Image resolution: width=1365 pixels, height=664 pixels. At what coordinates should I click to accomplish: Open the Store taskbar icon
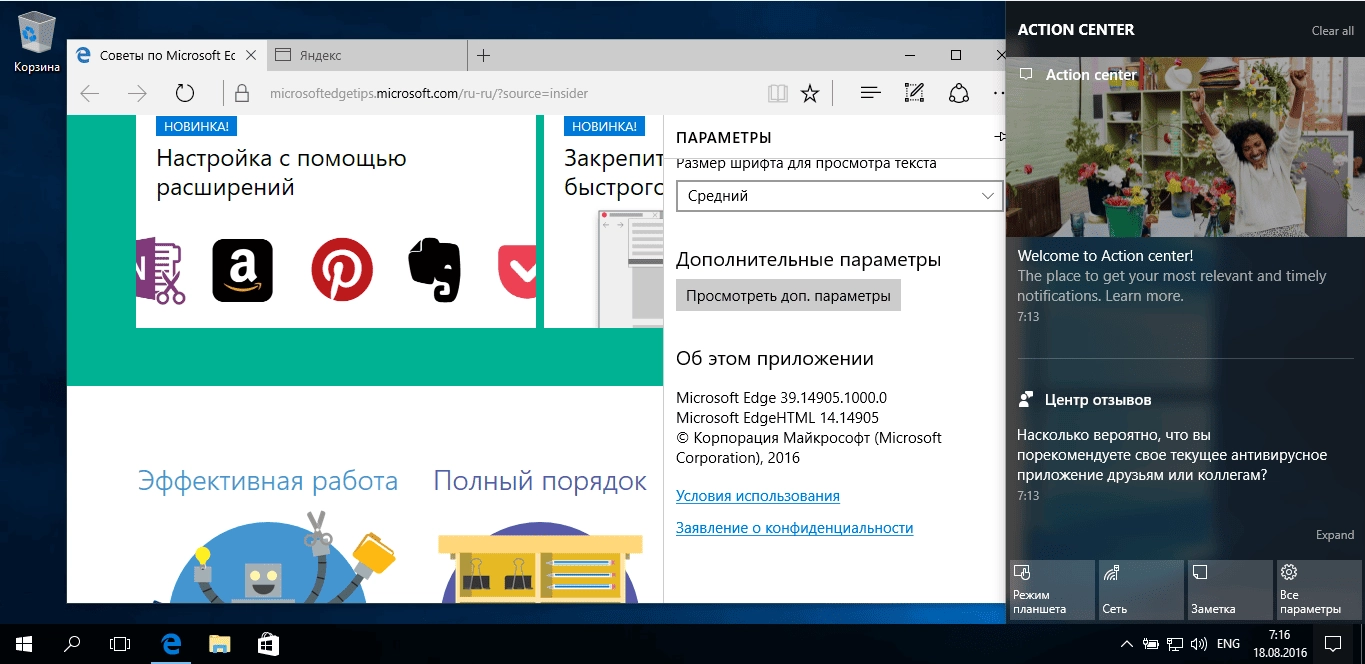click(x=268, y=644)
